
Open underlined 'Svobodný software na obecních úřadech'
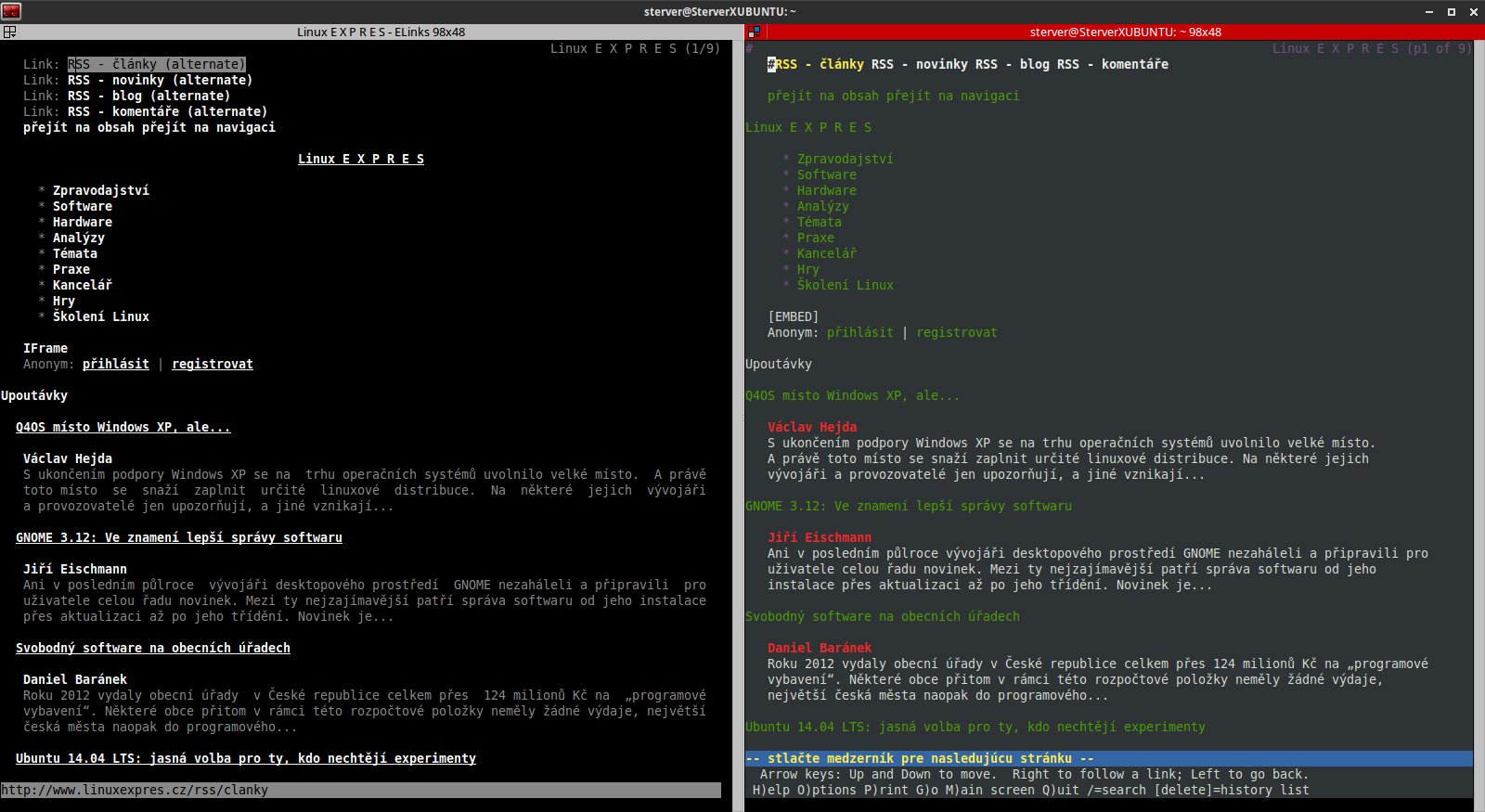pyautogui.click(x=153, y=648)
